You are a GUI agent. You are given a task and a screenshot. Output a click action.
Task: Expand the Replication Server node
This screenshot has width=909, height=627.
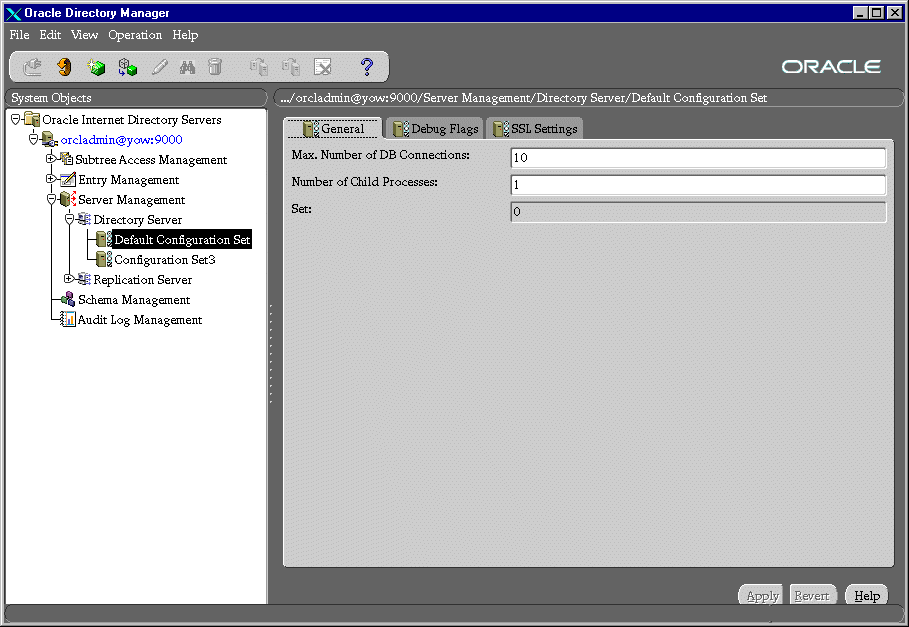pos(69,279)
